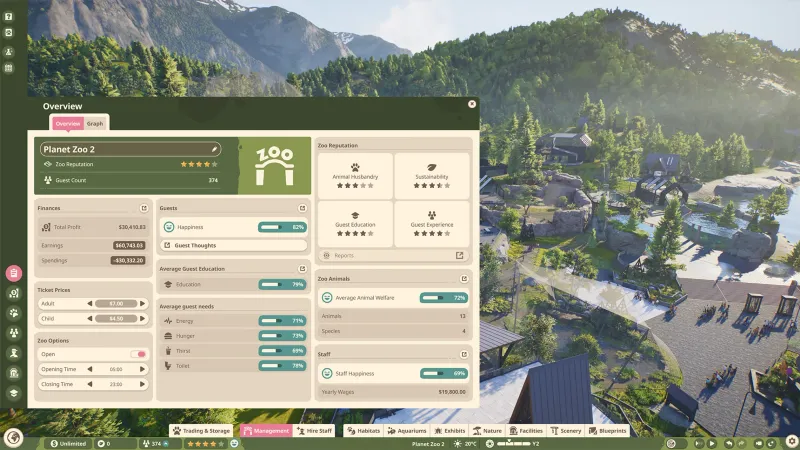
Task: Select the pink clipboard overview sidebar icon
Action: click(14, 273)
